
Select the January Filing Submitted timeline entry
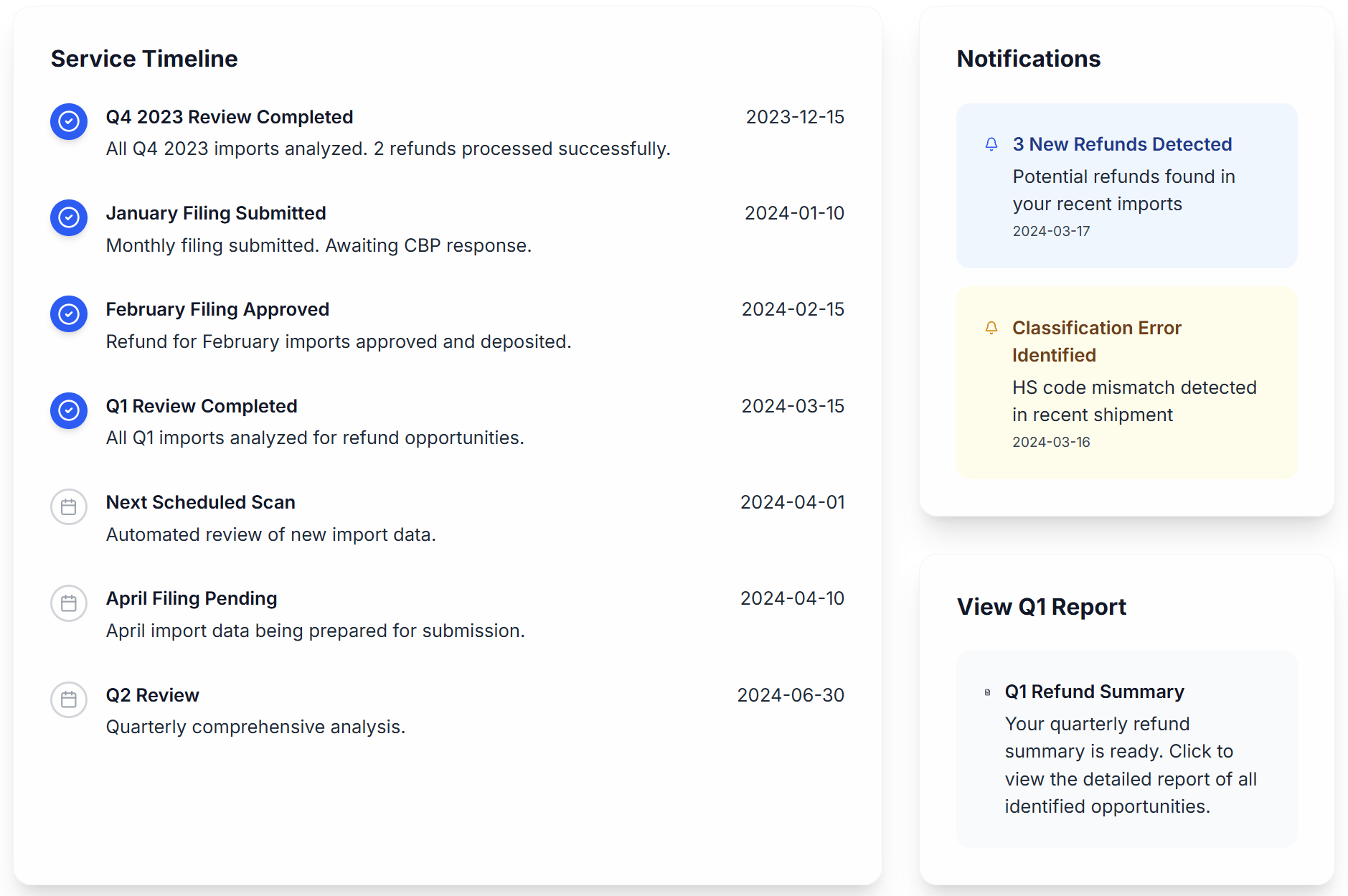215,213
